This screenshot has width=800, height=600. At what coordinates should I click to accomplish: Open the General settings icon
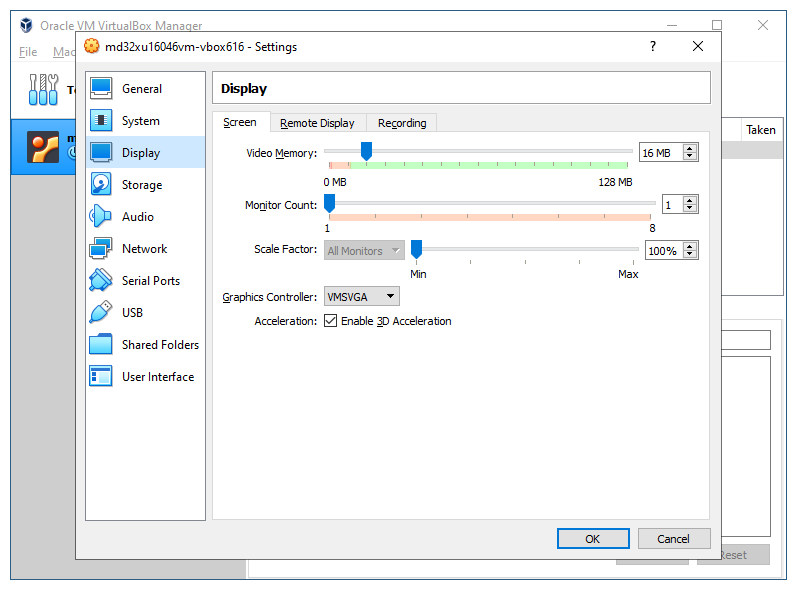[101, 88]
